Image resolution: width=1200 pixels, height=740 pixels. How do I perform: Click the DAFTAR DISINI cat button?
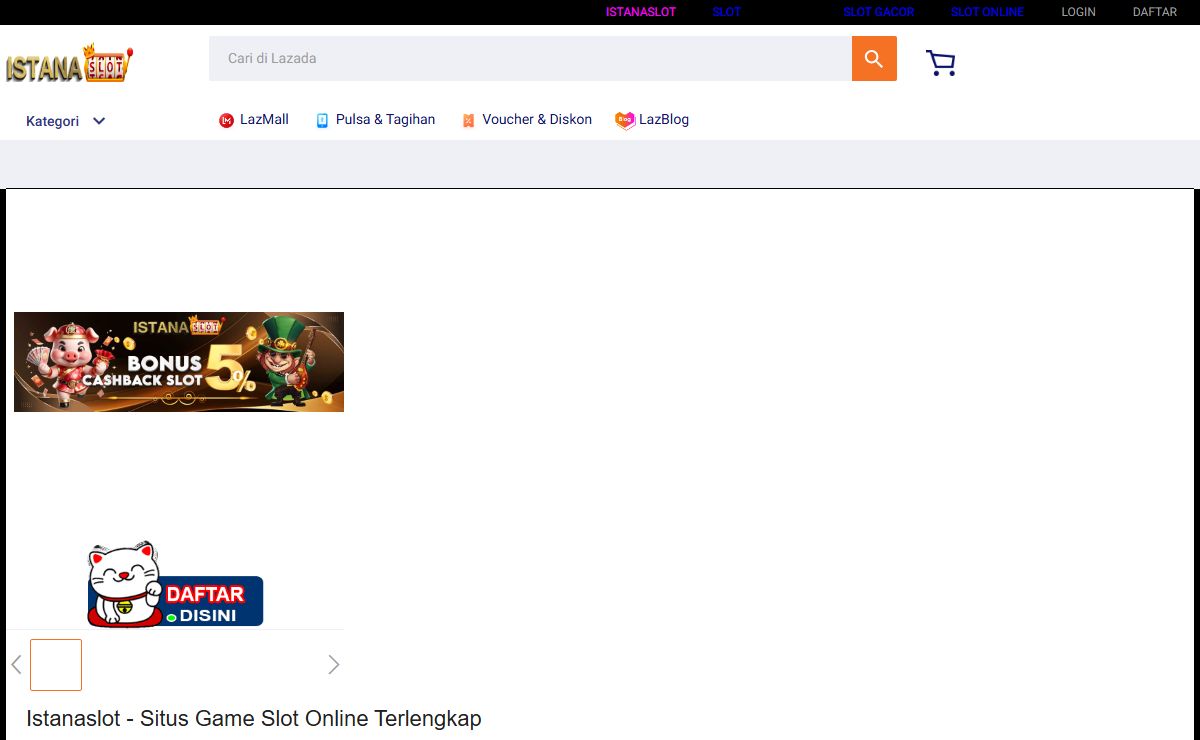175,586
